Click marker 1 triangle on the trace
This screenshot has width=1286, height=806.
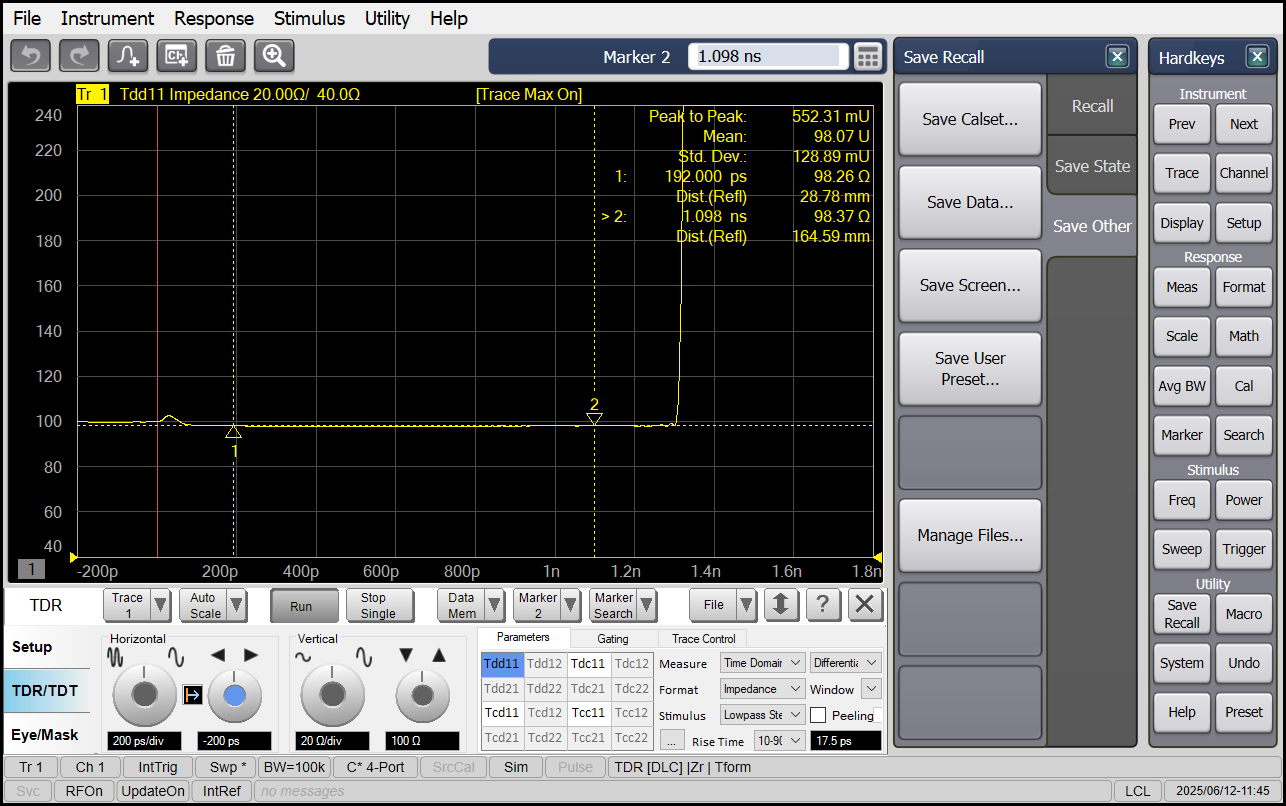tap(234, 432)
